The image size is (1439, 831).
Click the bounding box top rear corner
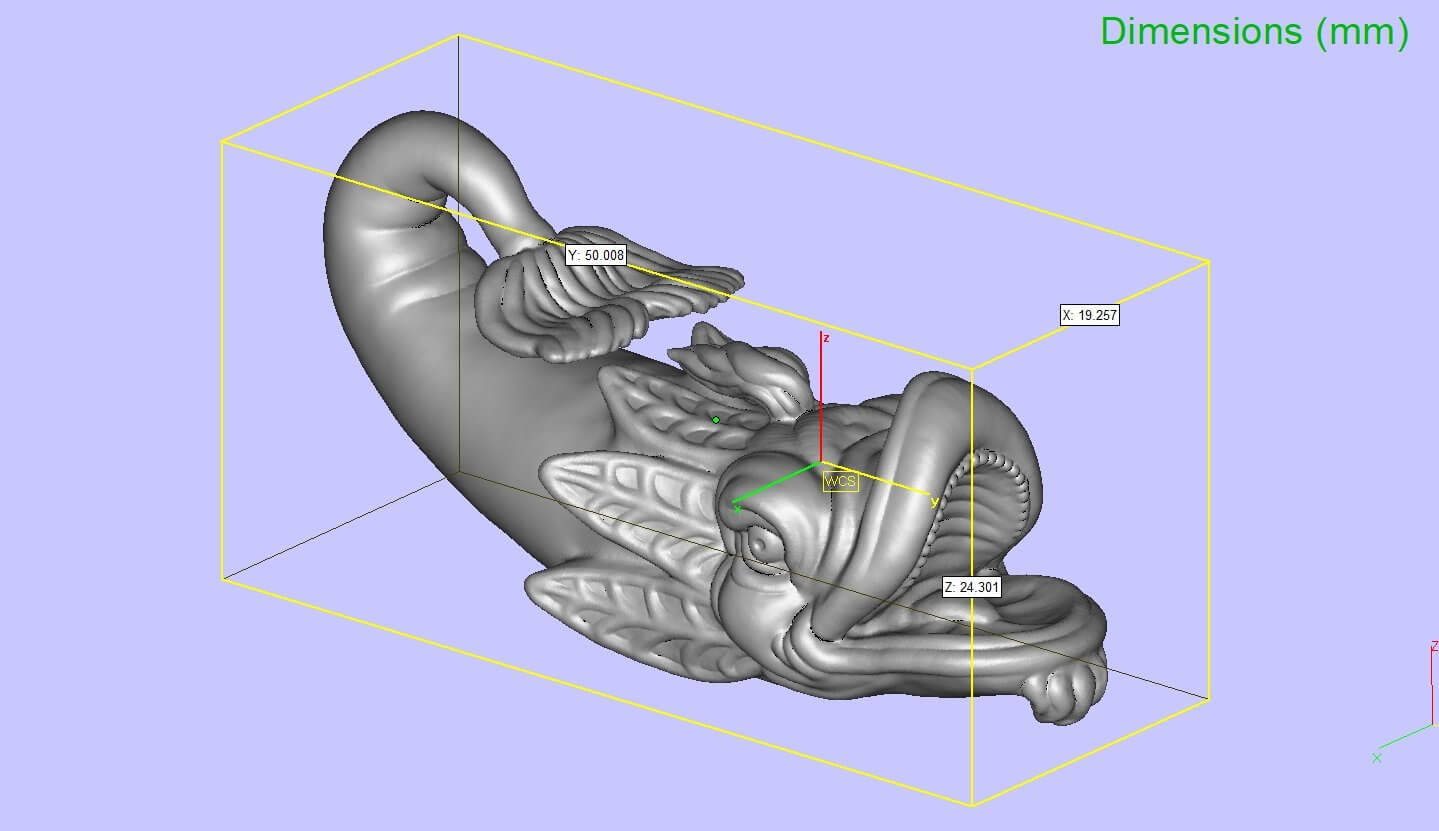click(458, 35)
